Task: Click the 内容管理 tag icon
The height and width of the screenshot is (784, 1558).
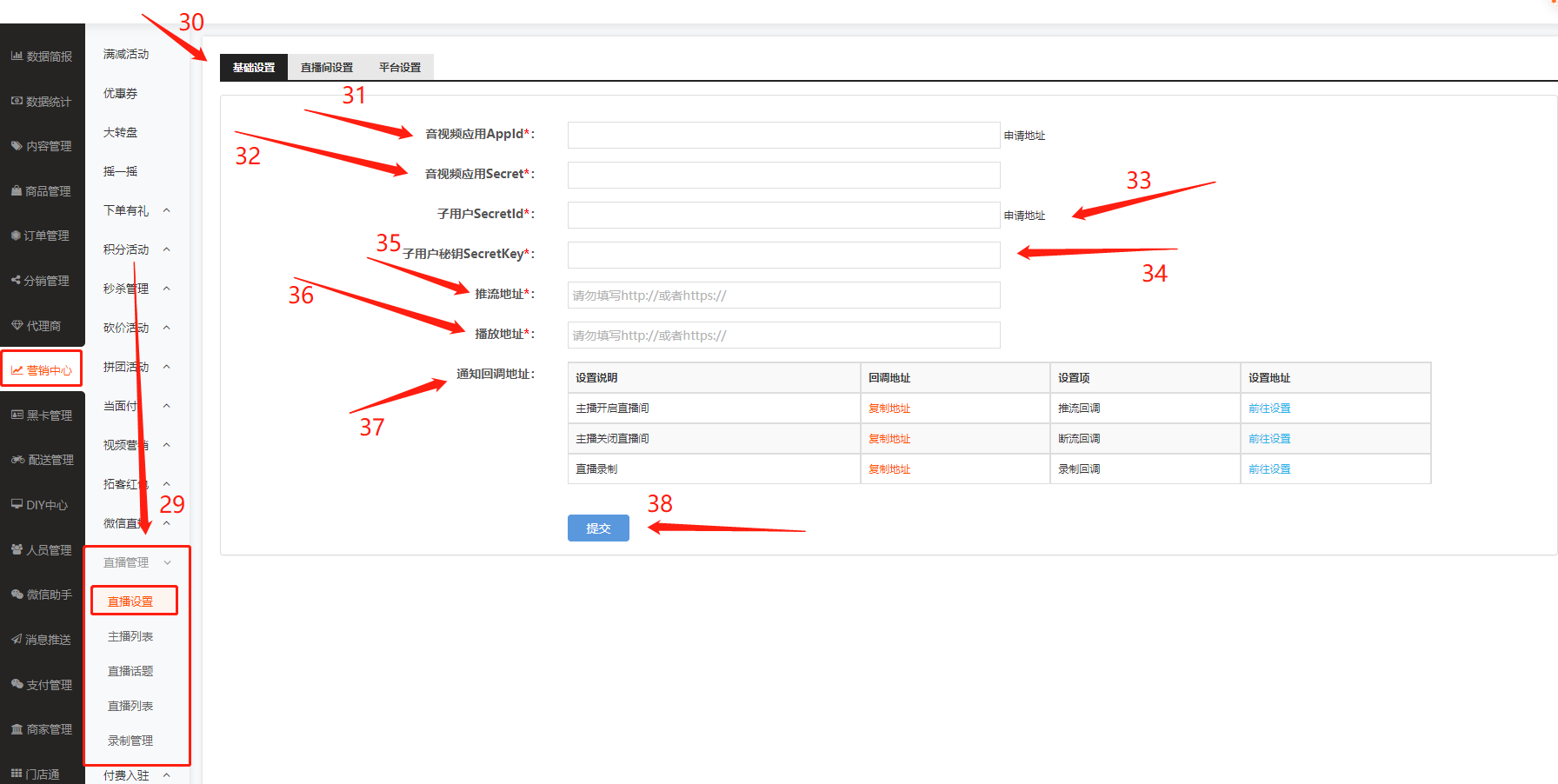Action: [17, 146]
